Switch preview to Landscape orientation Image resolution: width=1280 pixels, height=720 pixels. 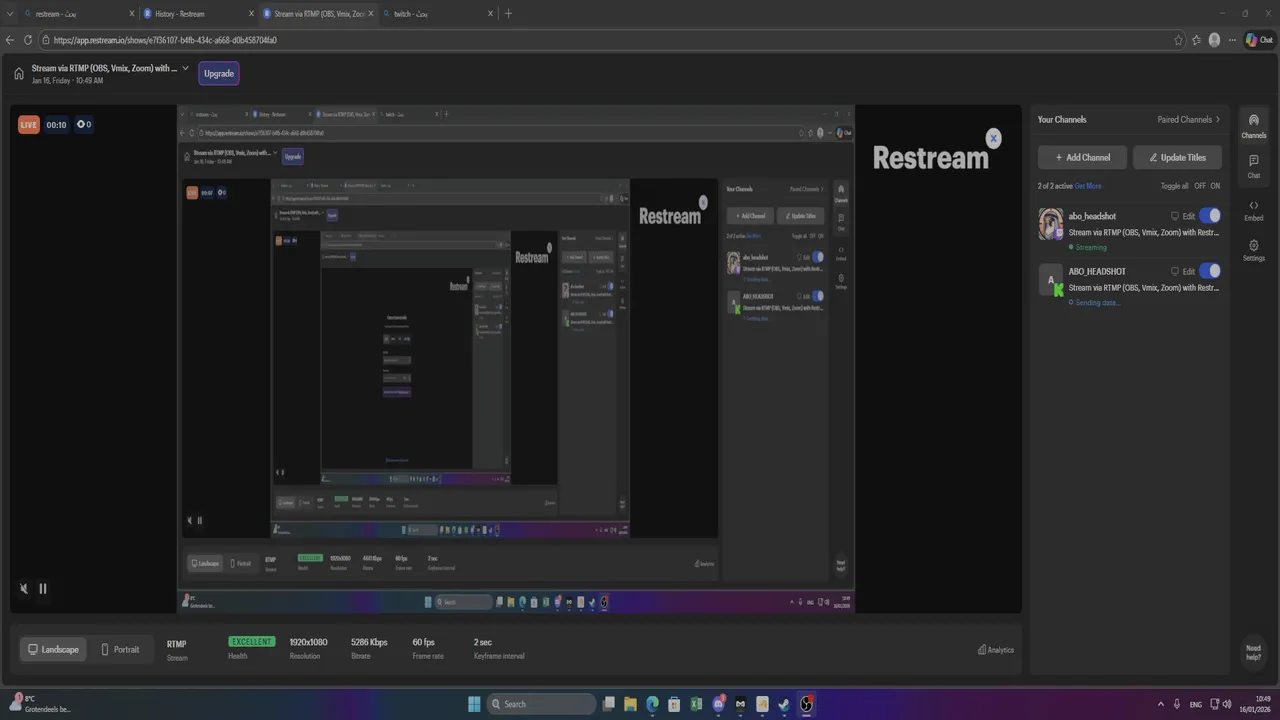(53, 649)
